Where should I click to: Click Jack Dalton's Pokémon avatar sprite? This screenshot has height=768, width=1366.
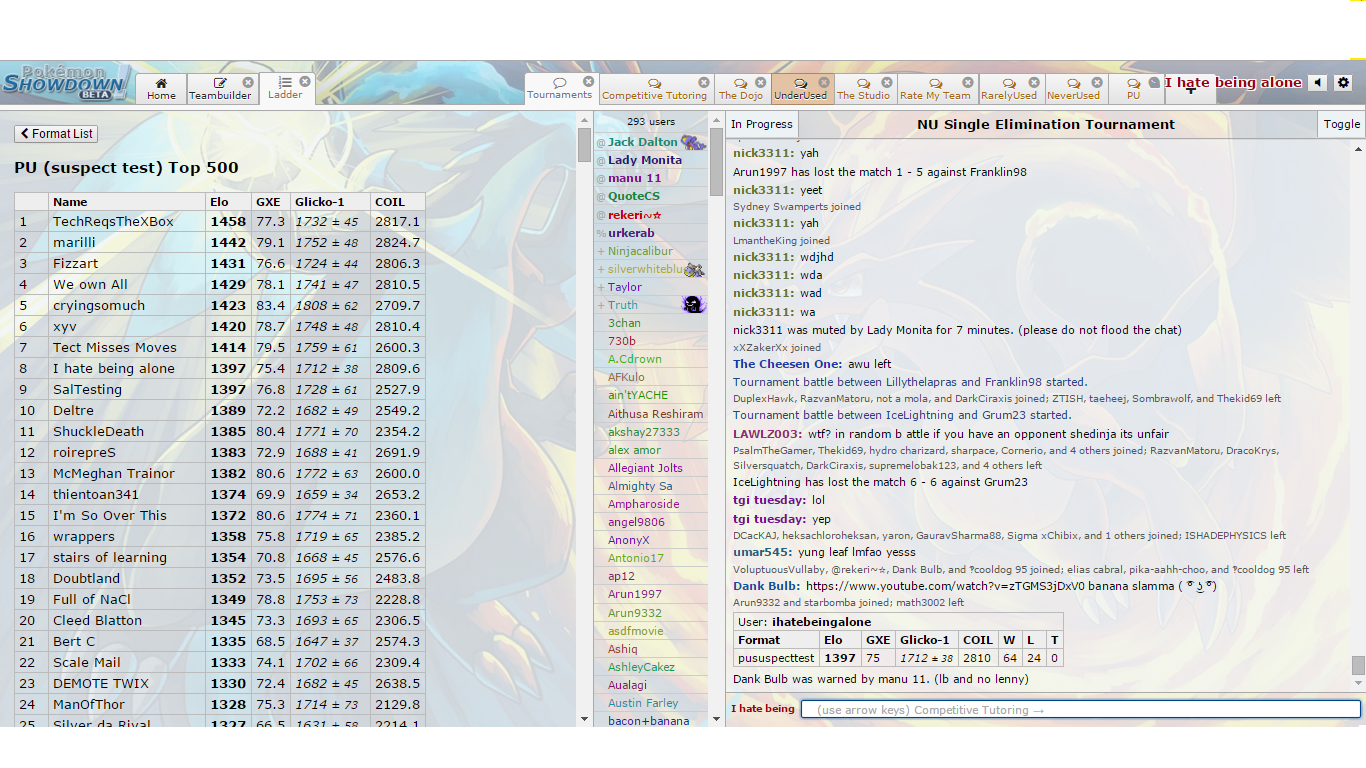pyautogui.click(x=692, y=140)
